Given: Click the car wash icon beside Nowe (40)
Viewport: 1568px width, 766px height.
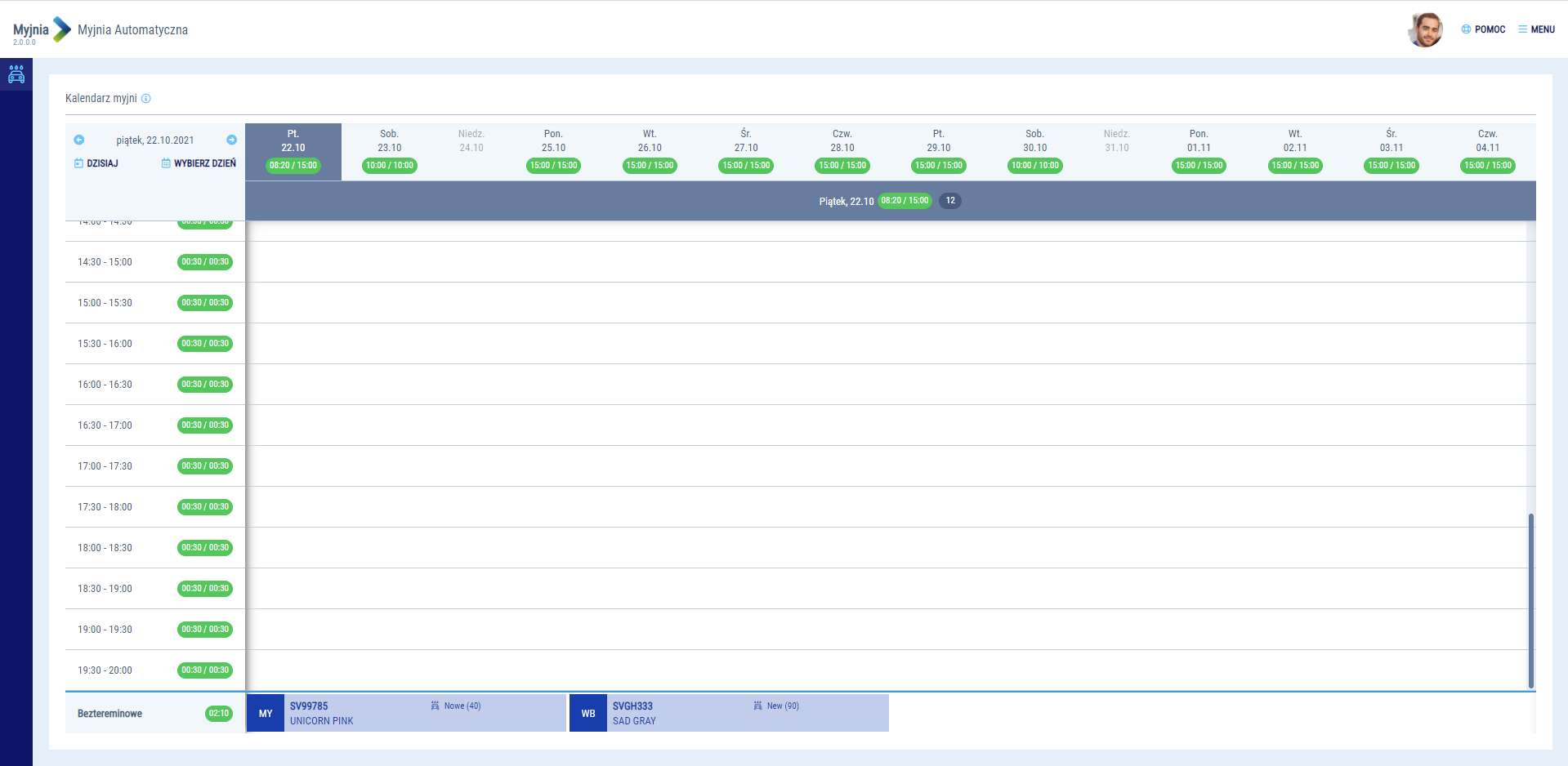Looking at the screenshot, I should click(x=436, y=706).
